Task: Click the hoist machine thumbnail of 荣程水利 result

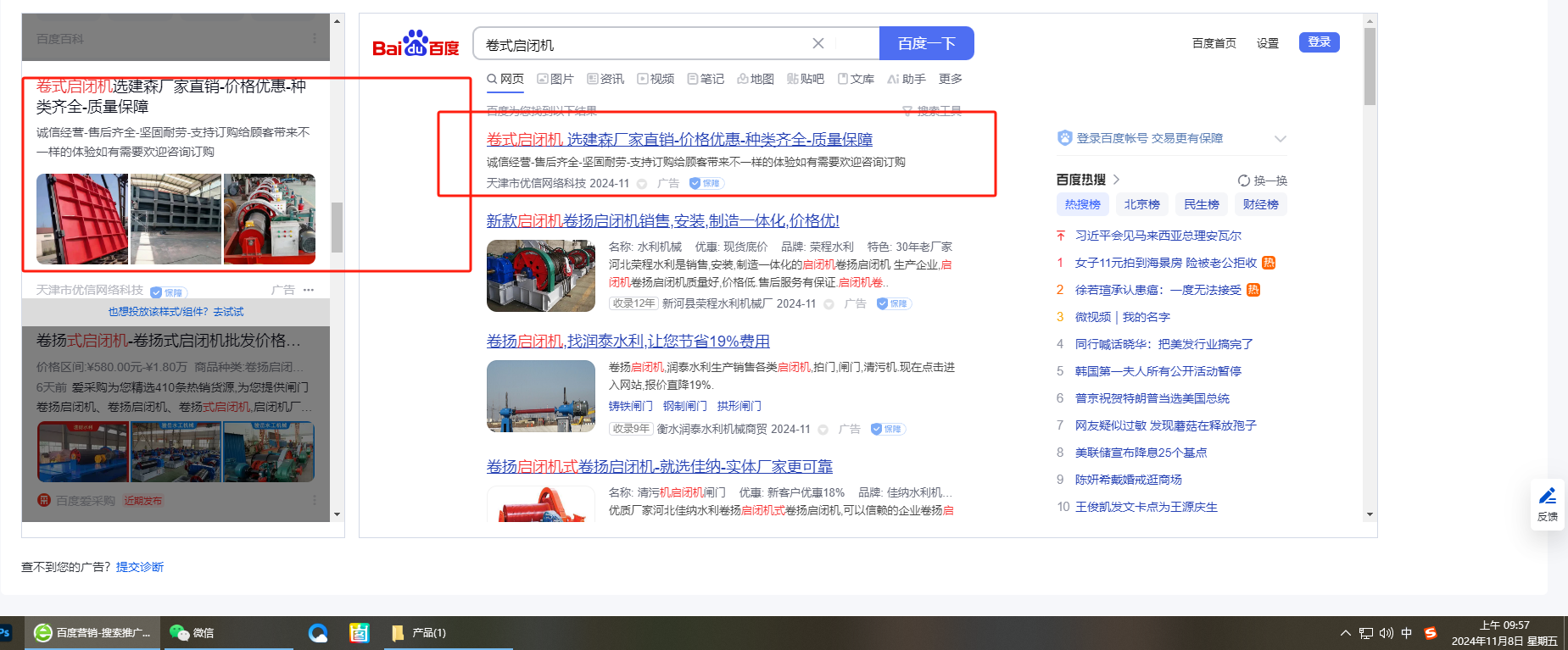Action: point(541,275)
